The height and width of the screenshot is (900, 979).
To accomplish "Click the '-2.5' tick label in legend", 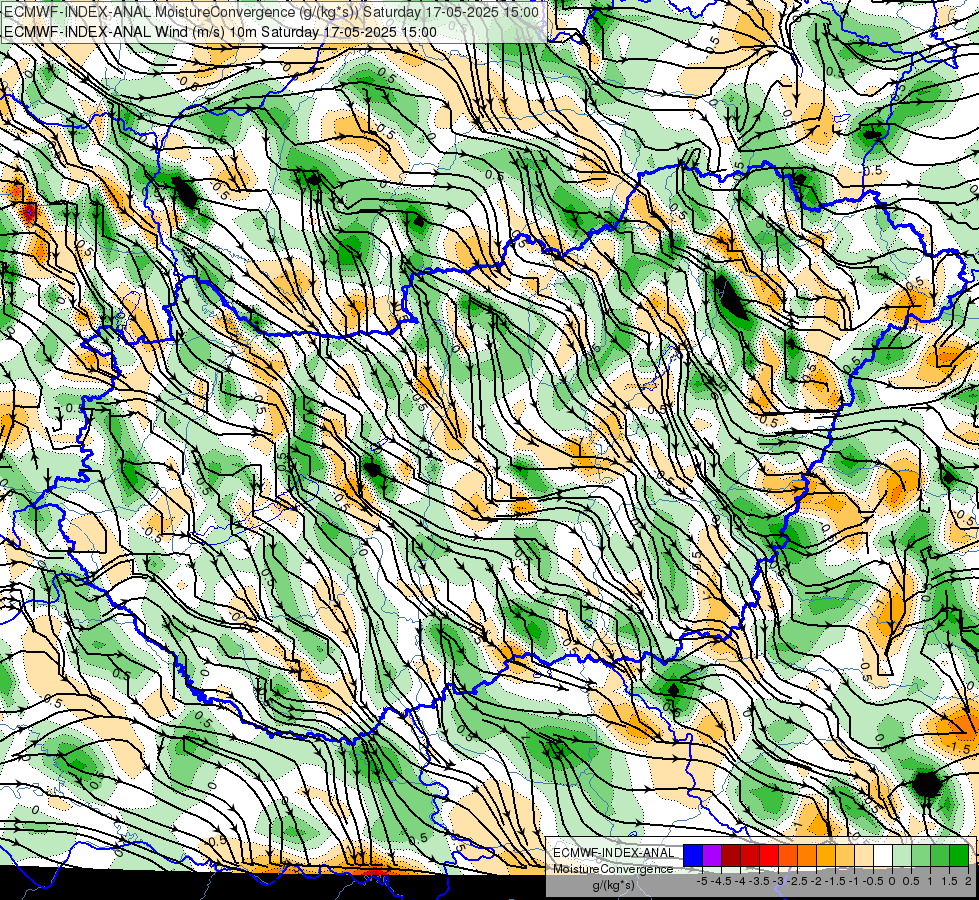I will (798, 881).
